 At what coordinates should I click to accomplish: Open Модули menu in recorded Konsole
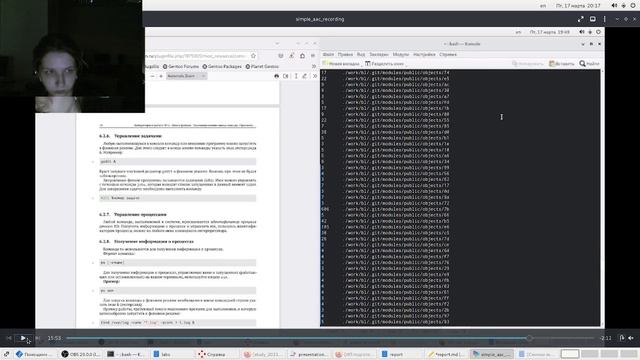click(401, 54)
